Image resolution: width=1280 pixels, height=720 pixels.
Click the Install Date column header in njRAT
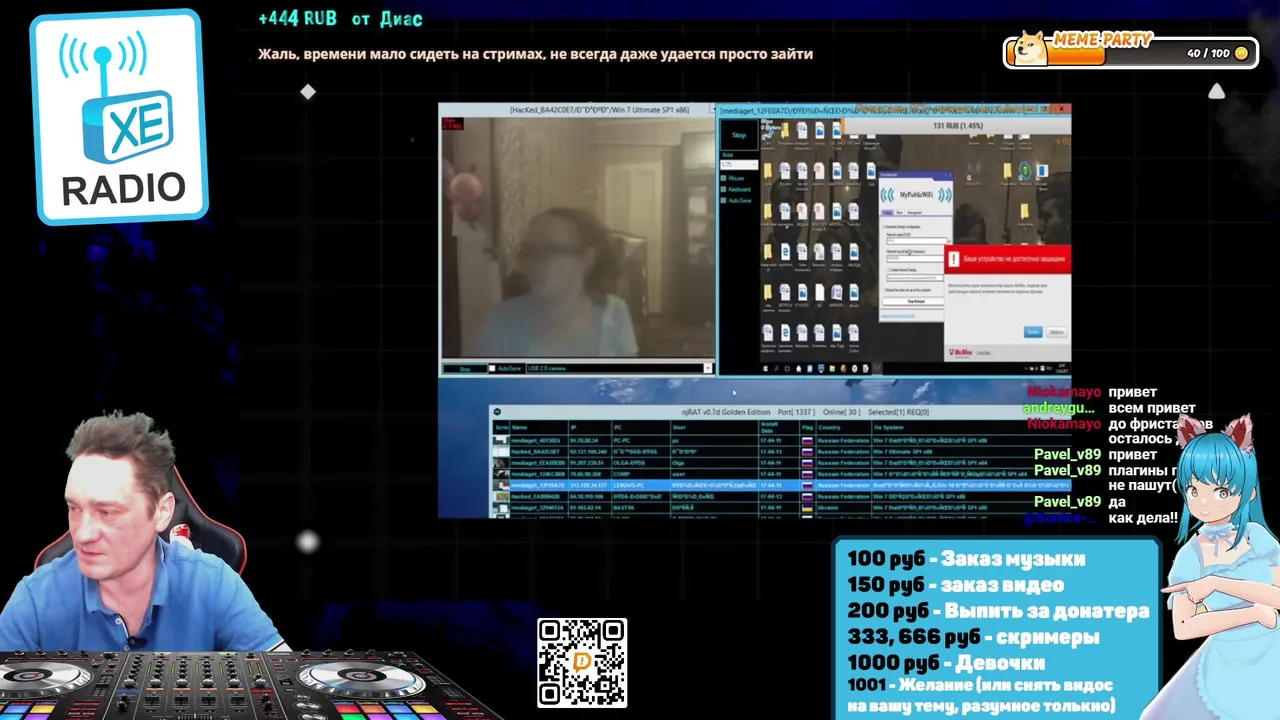(x=779, y=427)
